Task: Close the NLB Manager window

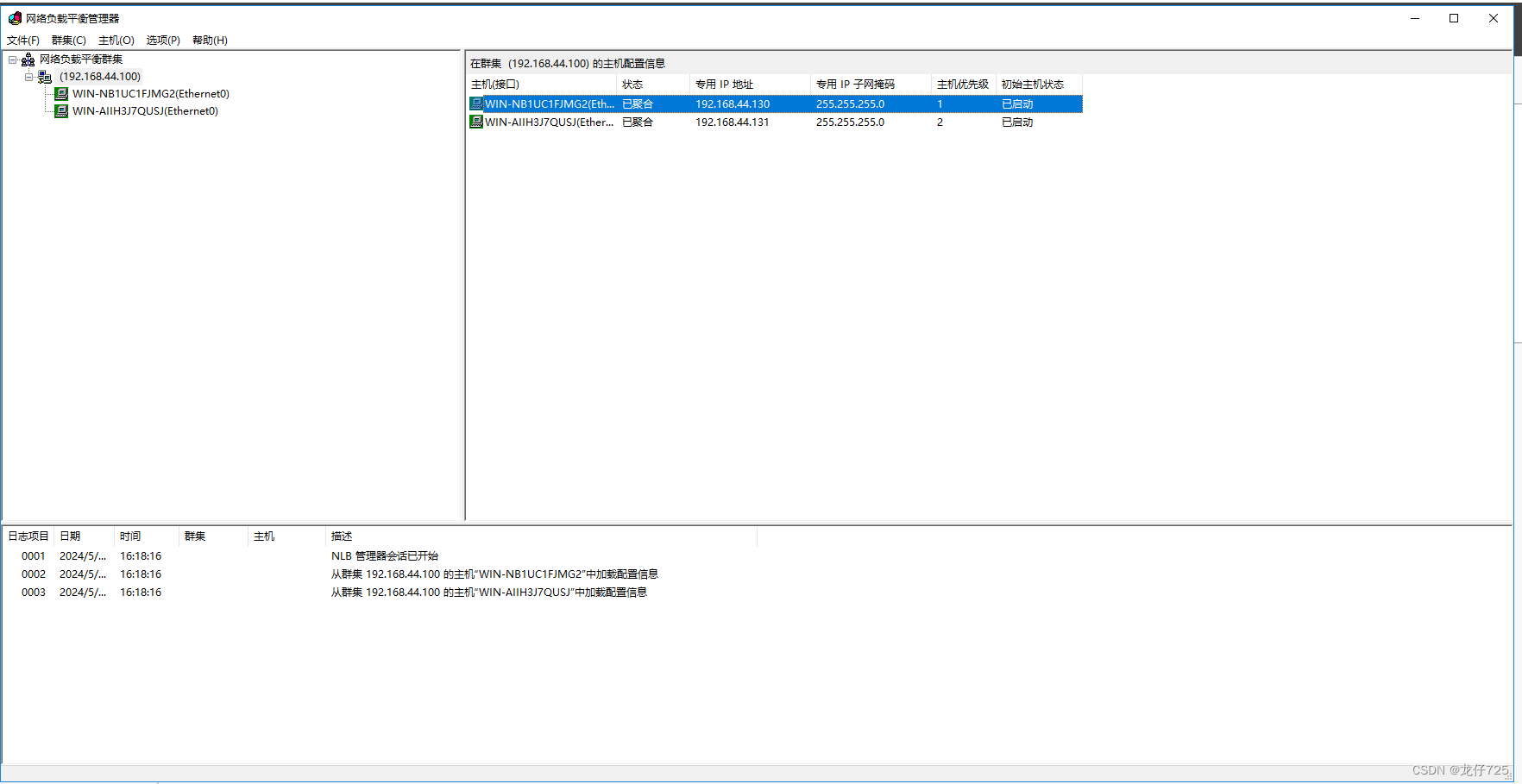Action: [x=1494, y=18]
